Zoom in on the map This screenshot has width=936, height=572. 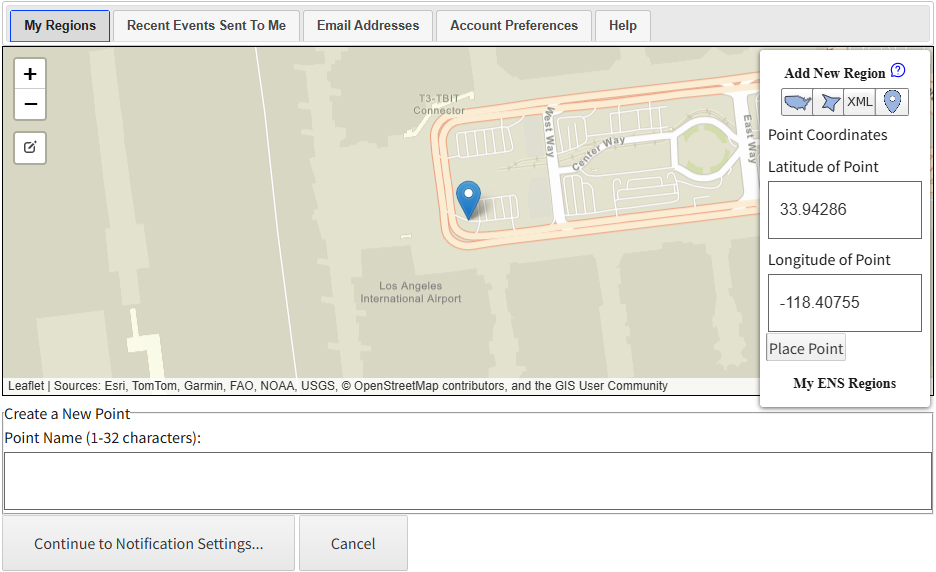pos(30,74)
